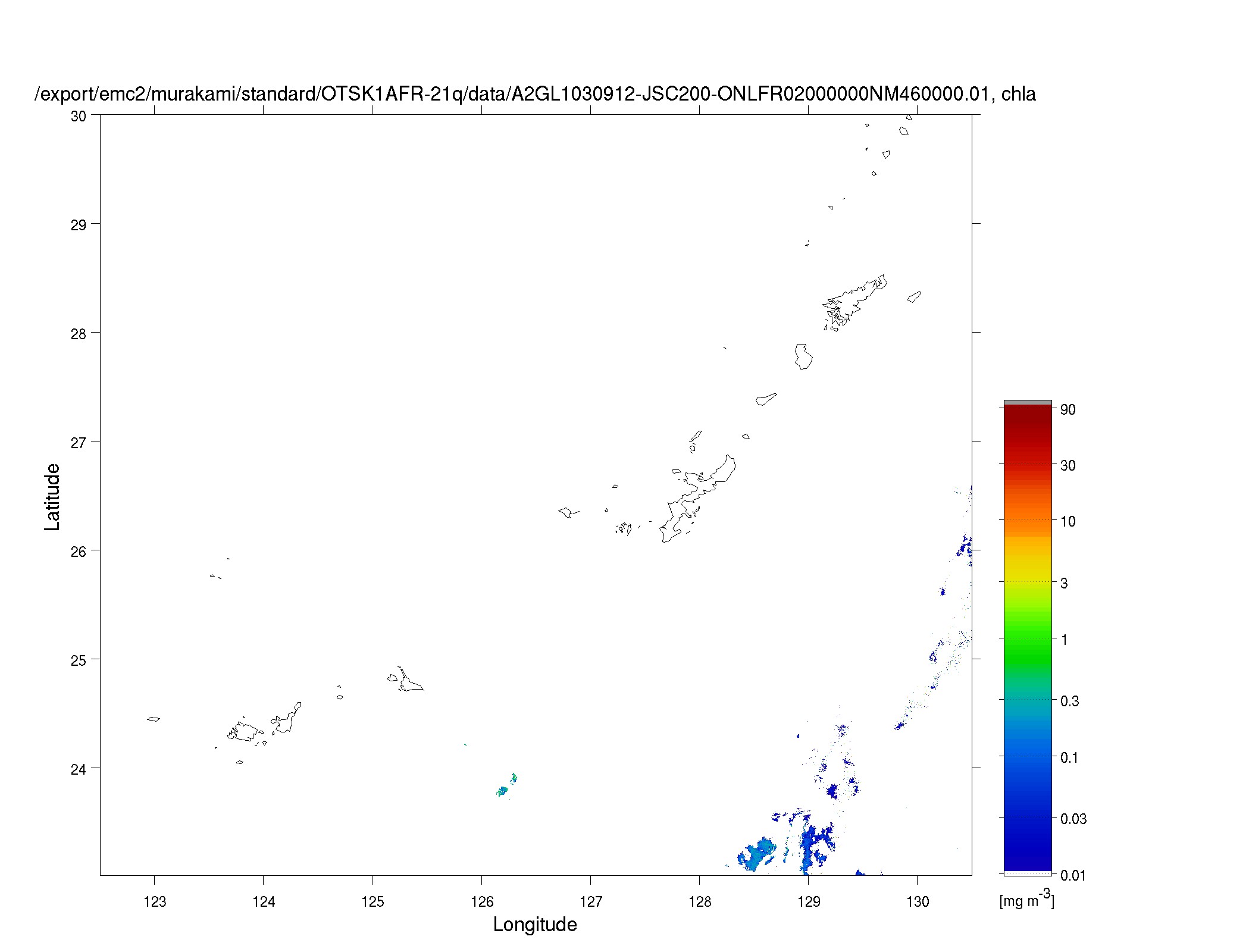
Task: Click the Amami Oshima island outline near 28.3N
Action: (x=855, y=302)
